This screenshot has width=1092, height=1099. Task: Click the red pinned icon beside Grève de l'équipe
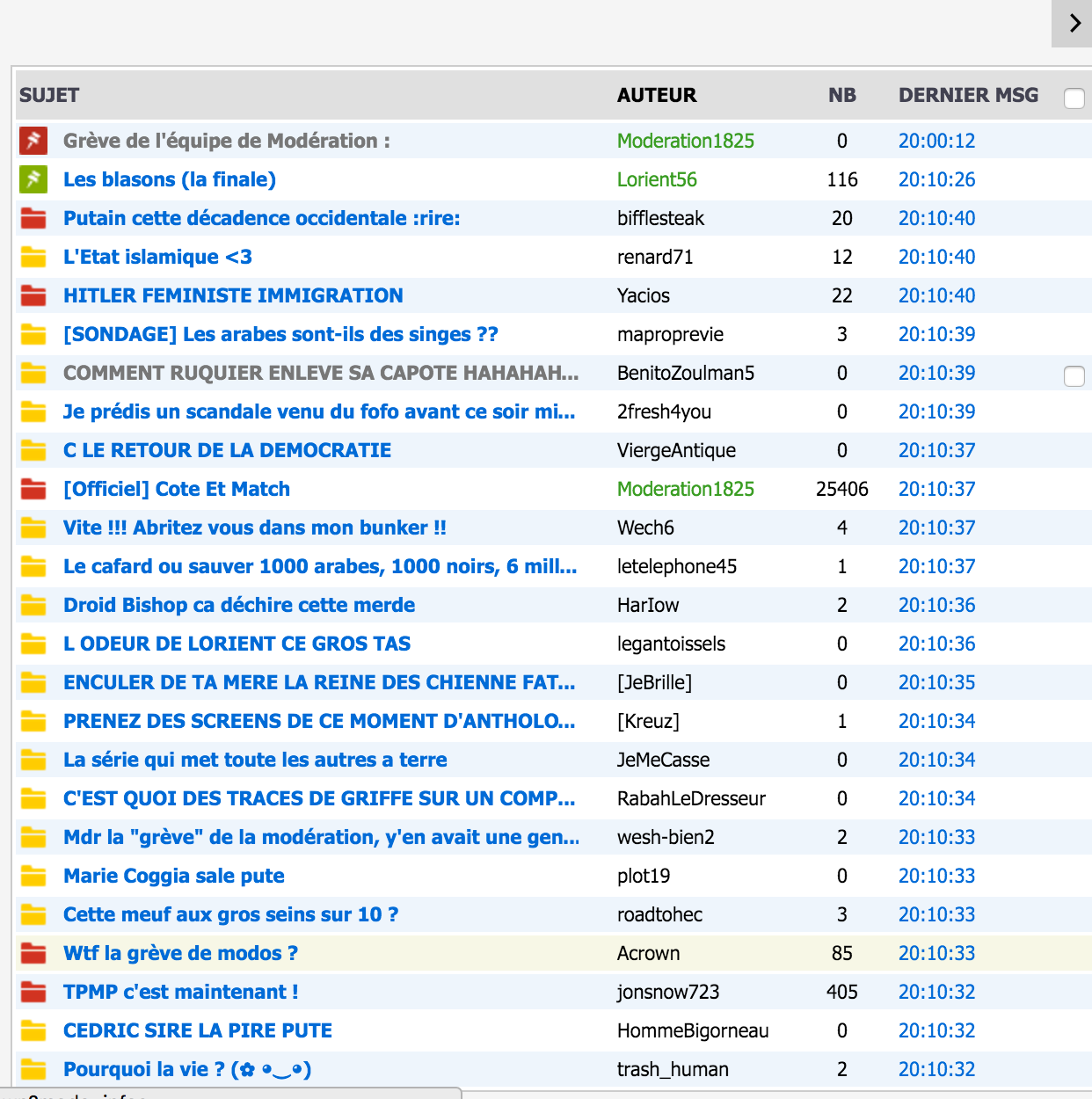(33, 141)
